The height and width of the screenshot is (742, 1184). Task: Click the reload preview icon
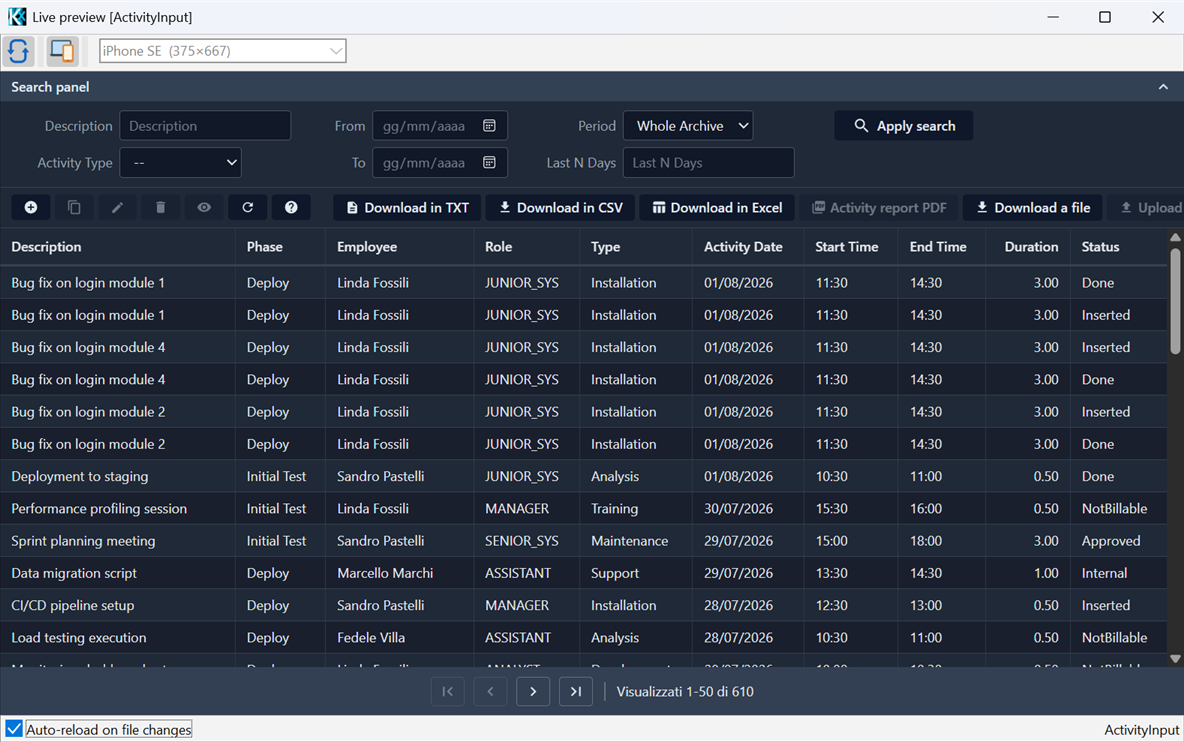(19, 51)
